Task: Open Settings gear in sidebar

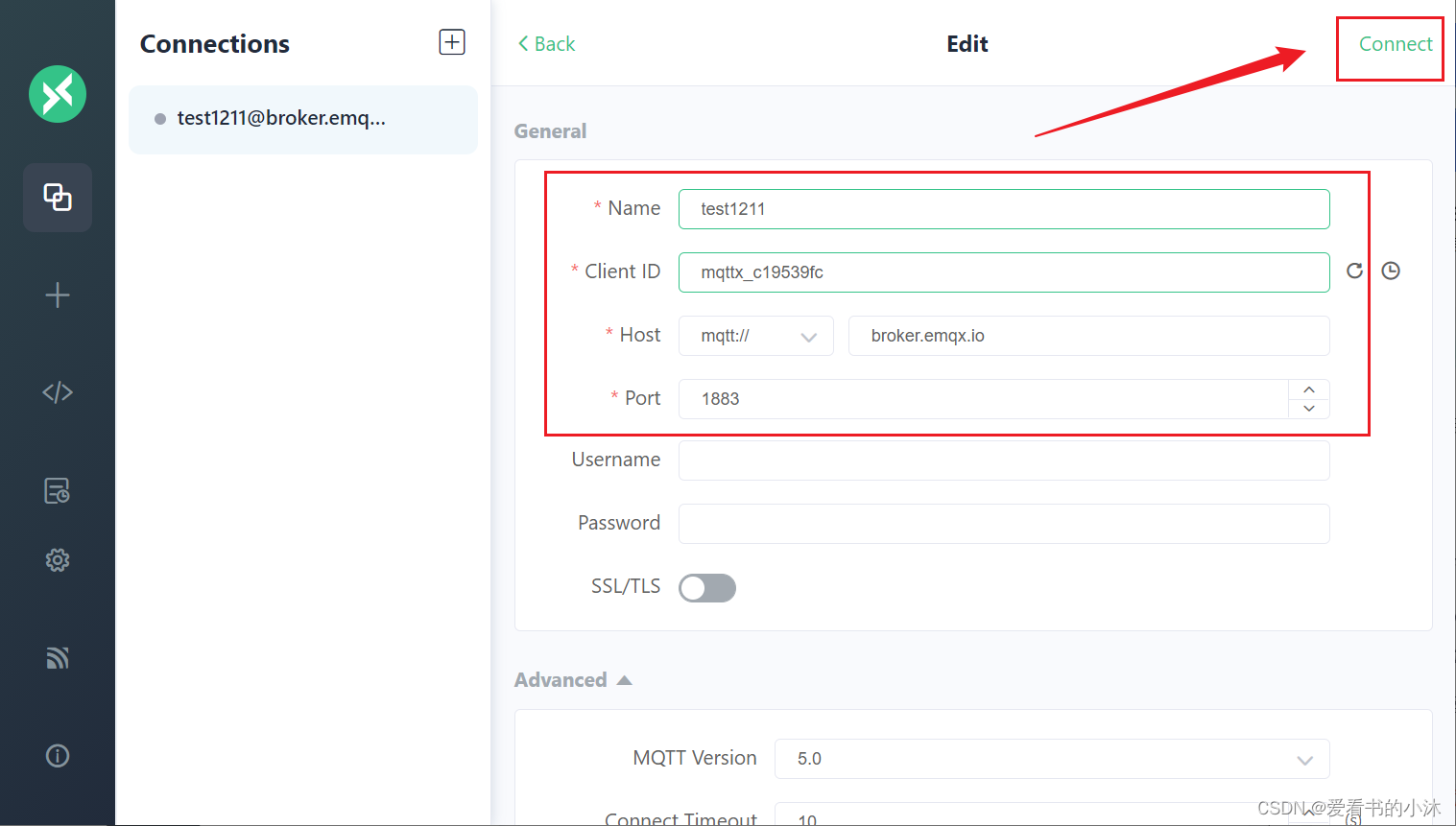Action: [x=58, y=560]
